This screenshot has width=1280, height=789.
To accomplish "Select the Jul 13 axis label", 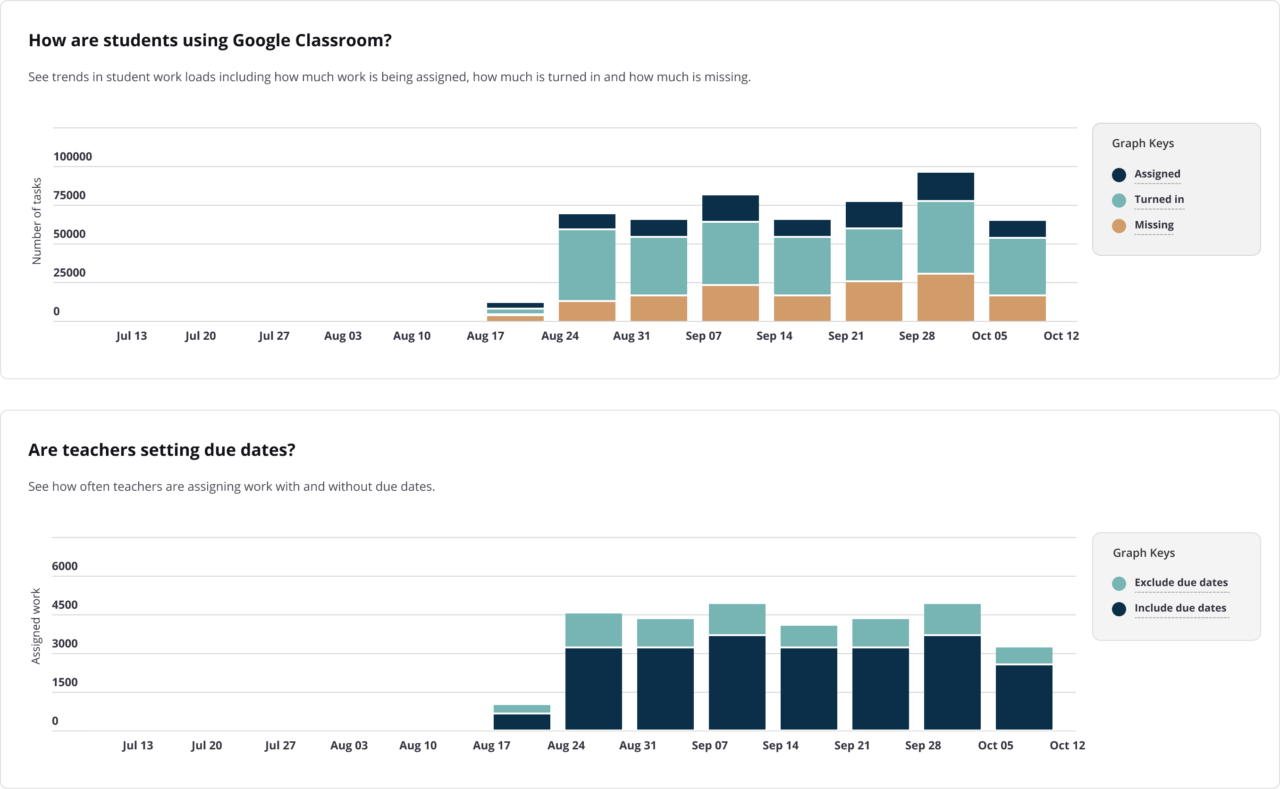I will pos(132,335).
